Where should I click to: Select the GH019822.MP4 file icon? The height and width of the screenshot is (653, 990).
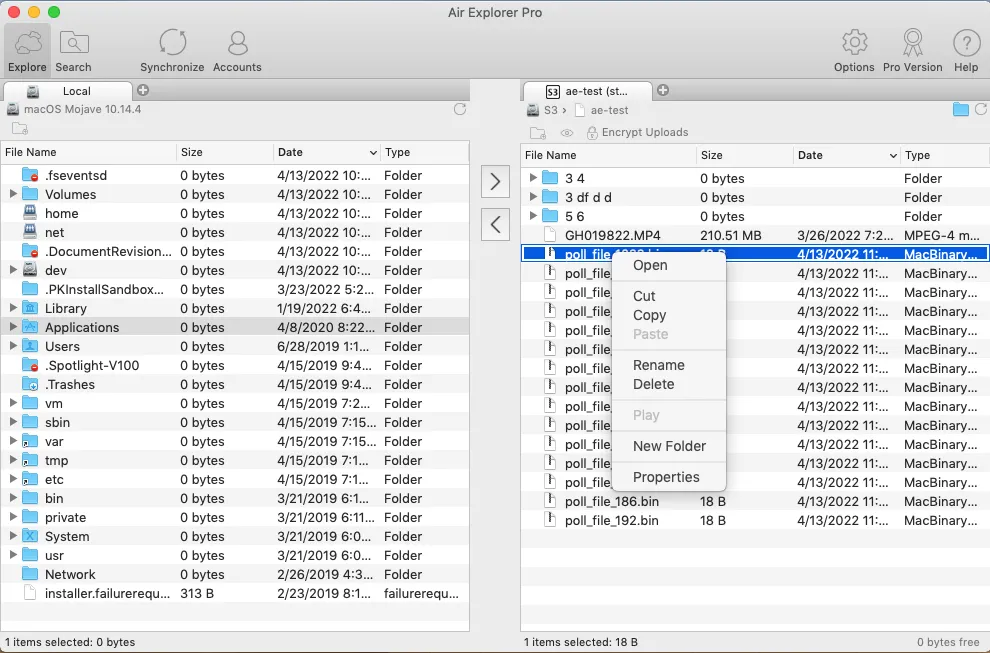pyautogui.click(x=550, y=235)
